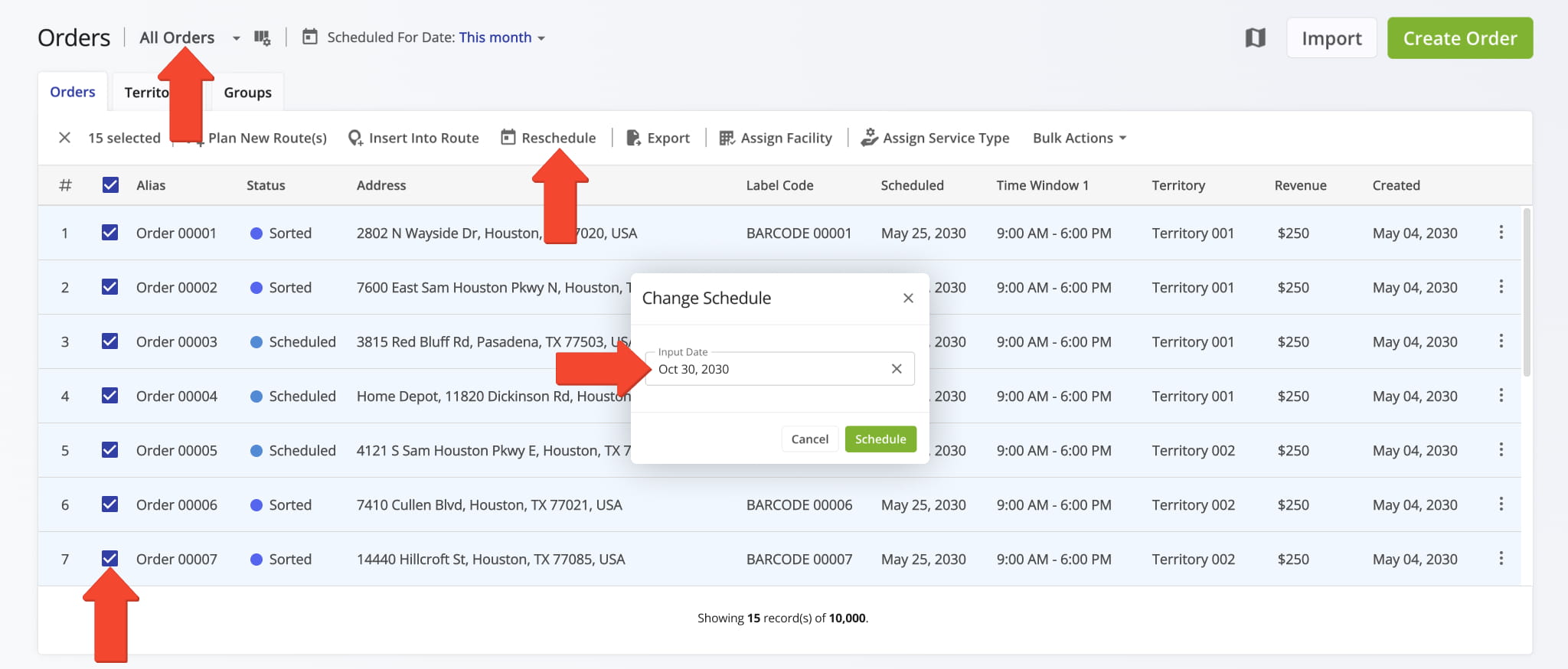This screenshot has width=1568, height=669.
Task: Click the Assign Service Type label
Action: 946,138
